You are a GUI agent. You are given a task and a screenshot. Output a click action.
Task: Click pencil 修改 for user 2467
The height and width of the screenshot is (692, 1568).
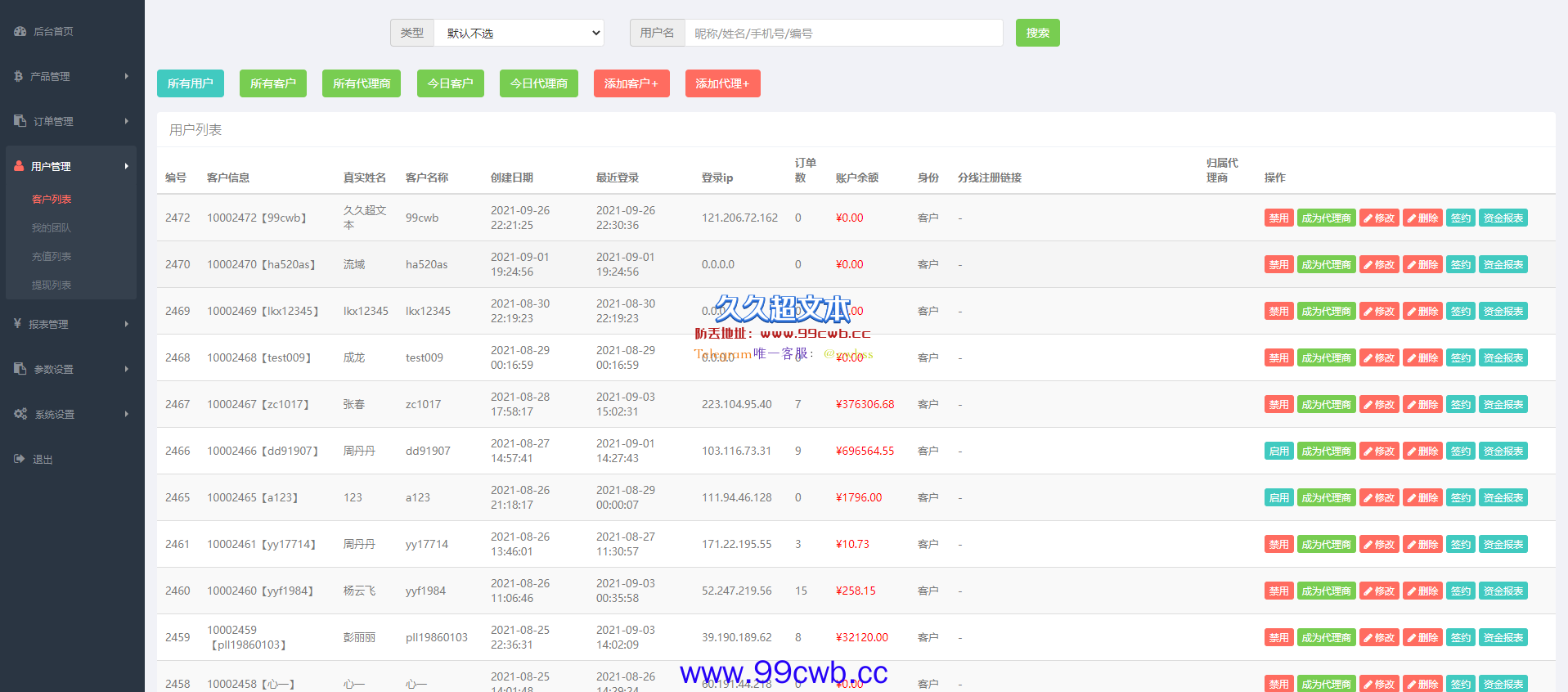1379,404
